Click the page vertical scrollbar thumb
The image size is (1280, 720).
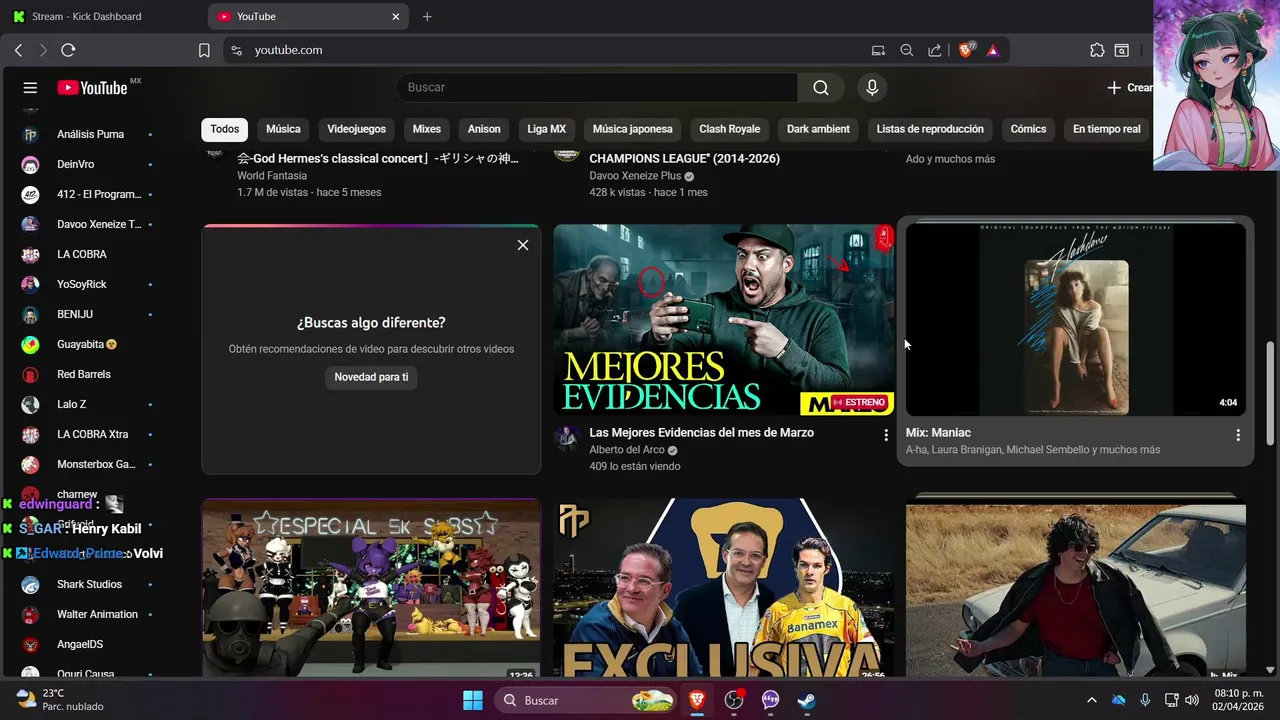tap(1271, 392)
